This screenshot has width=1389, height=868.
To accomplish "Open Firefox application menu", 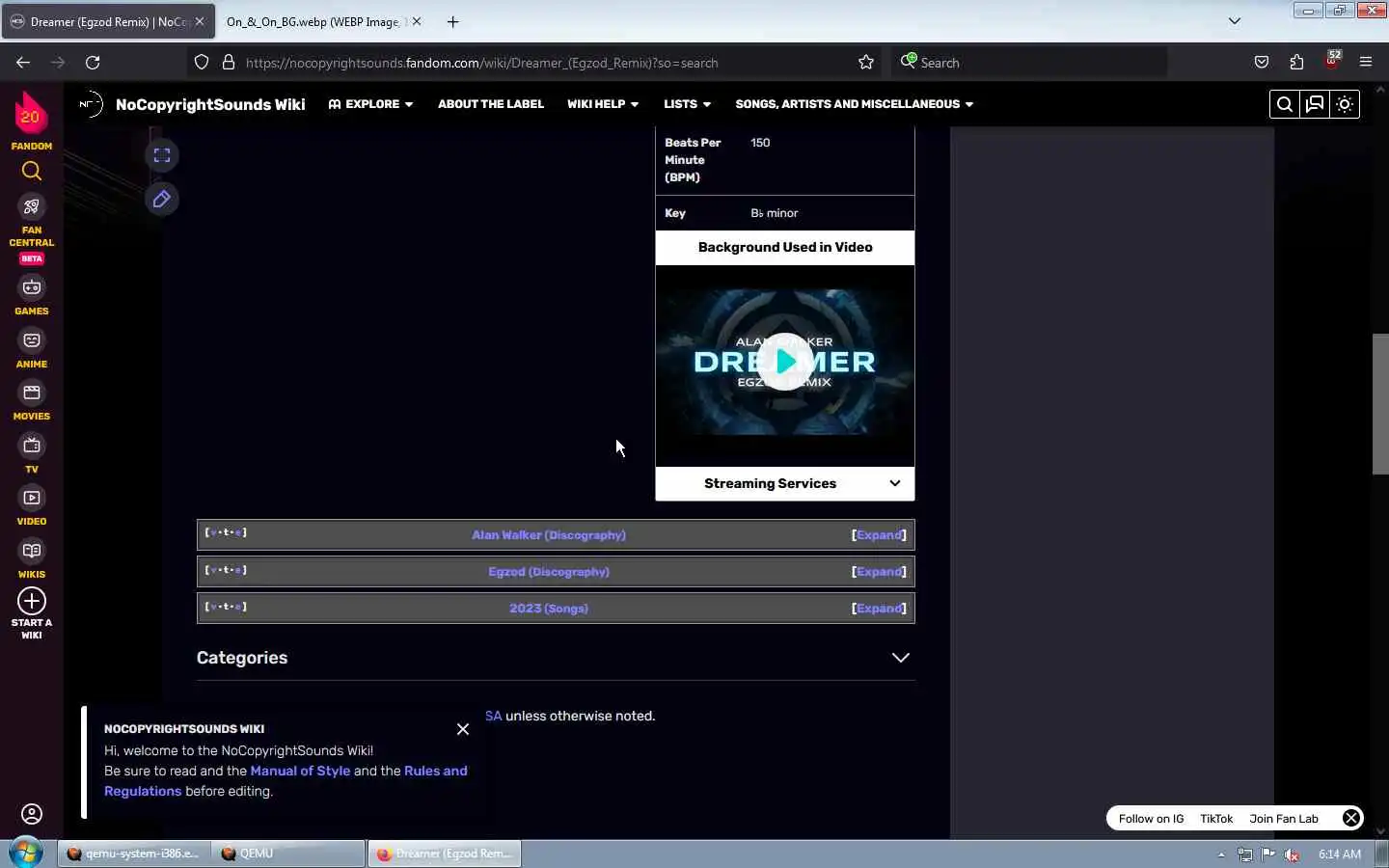I will 1366,63.
